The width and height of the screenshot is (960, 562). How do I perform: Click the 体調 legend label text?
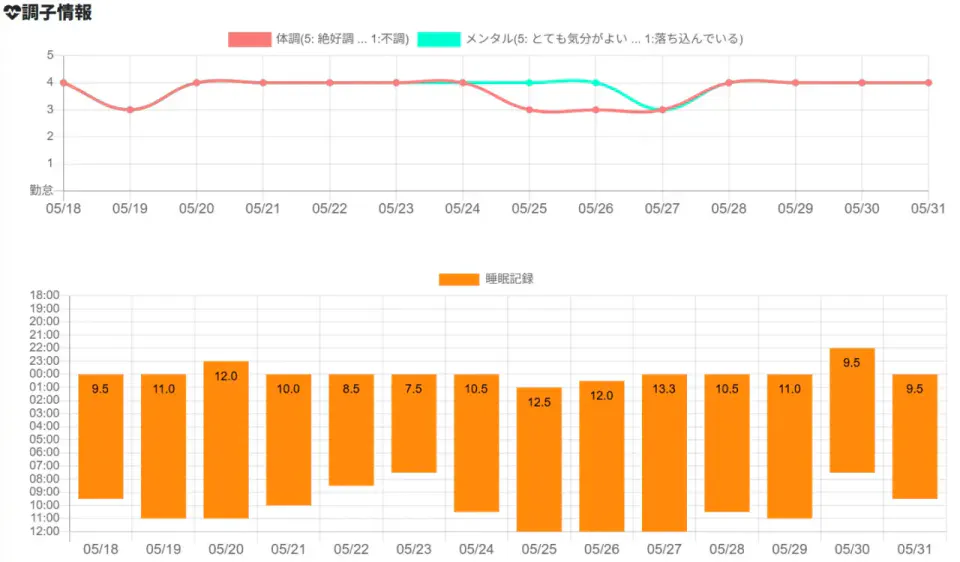click(x=342, y=39)
